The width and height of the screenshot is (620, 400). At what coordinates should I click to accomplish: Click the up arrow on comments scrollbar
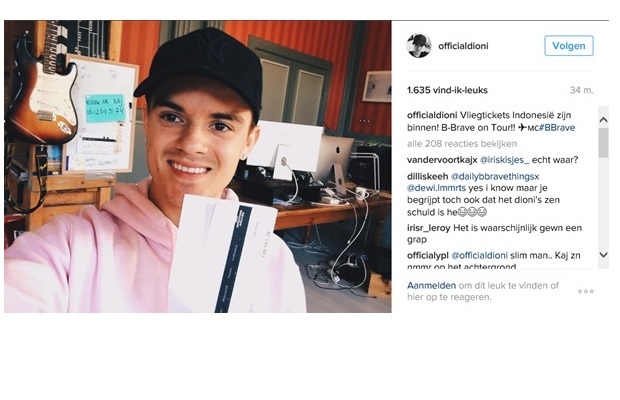pyautogui.click(x=603, y=119)
